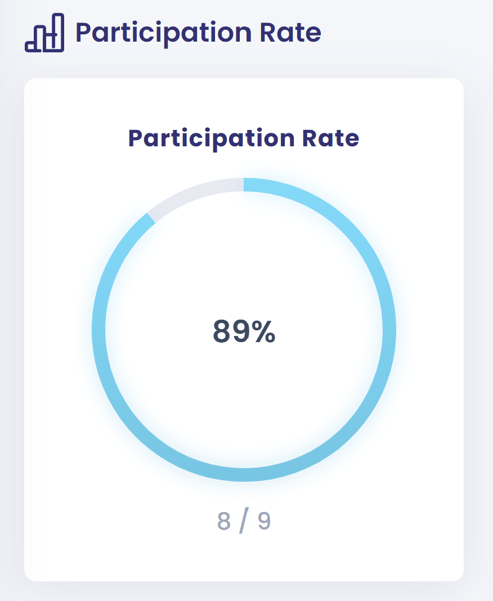Click the bar chart icon beside heading
493x601 pixels.
click(x=44, y=33)
